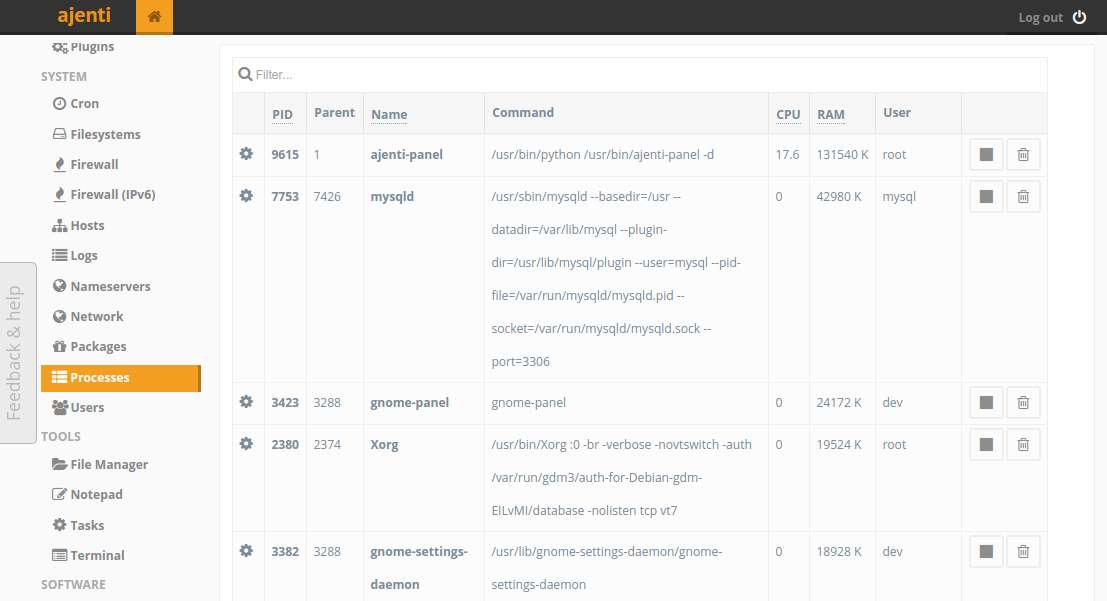Open gear settings for gnome-panel process
Viewport: 1107px width, 601px height.
click(246, 401)
